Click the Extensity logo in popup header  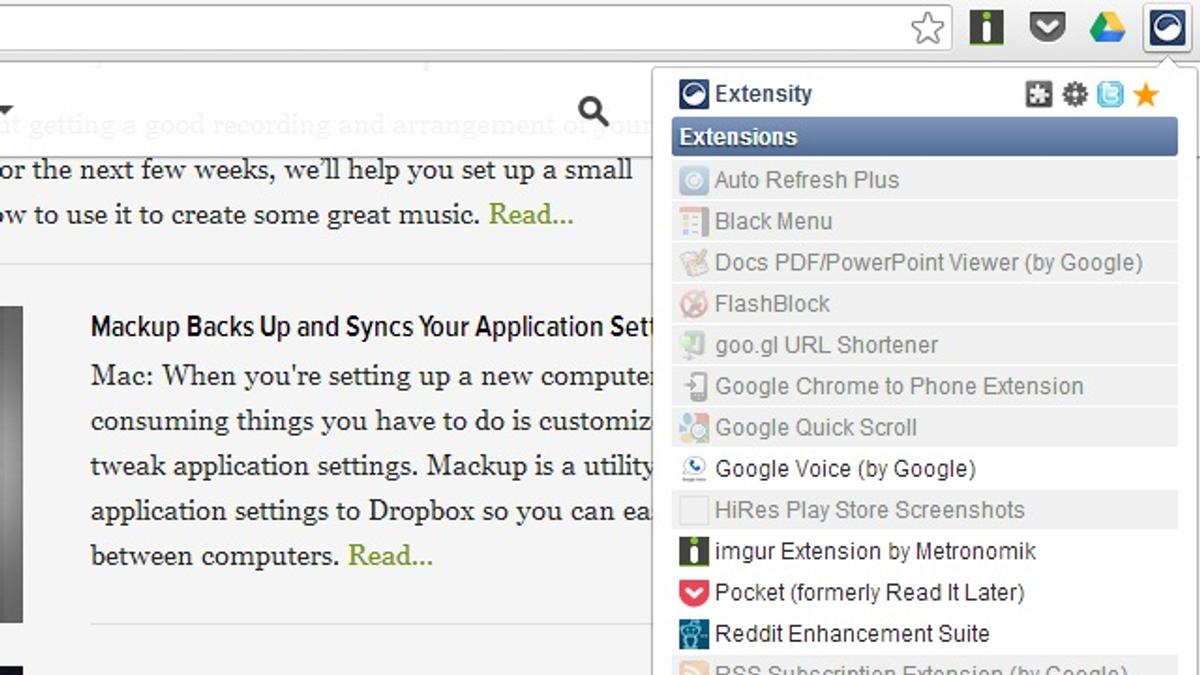(693, 94)
